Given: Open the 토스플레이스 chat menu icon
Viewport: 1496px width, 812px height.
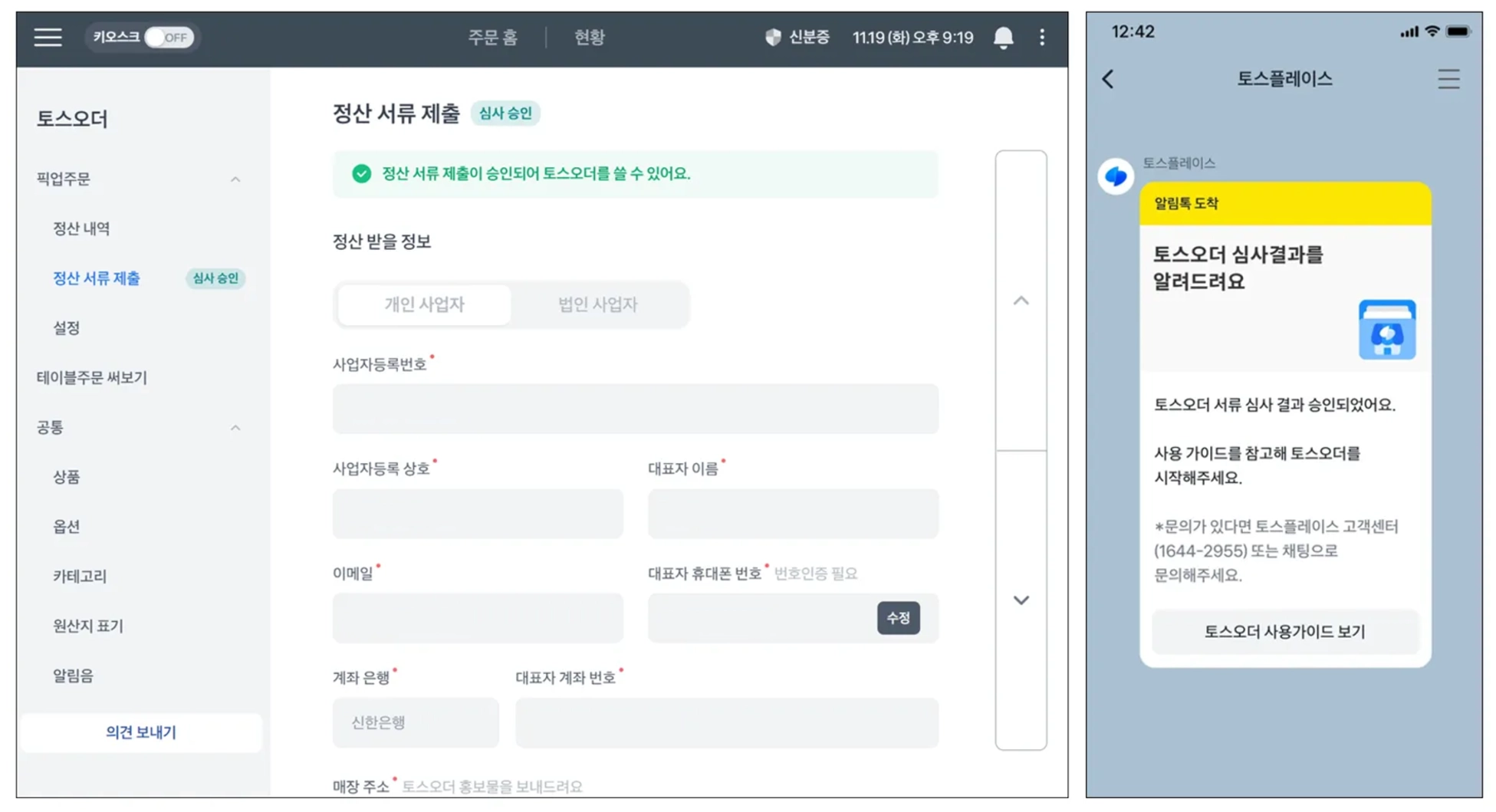Looking at the screenshot, I should 1448,79.
